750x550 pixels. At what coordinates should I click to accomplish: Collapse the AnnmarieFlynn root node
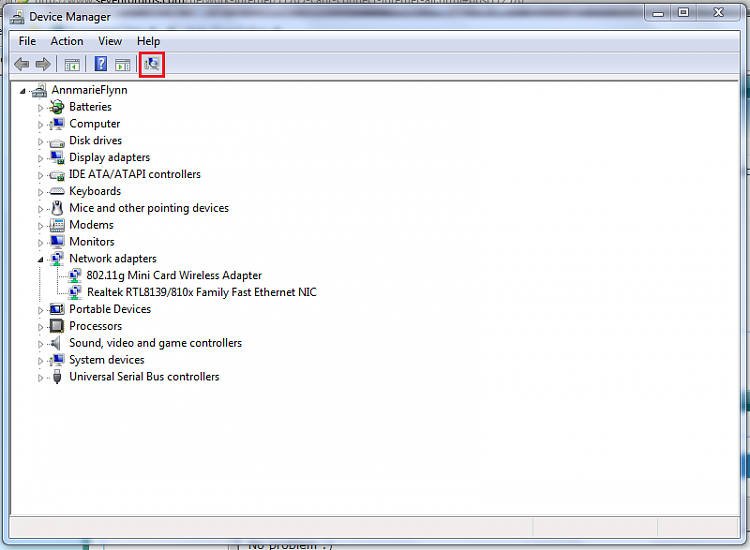pyautogui.click(x=22, y=91)
